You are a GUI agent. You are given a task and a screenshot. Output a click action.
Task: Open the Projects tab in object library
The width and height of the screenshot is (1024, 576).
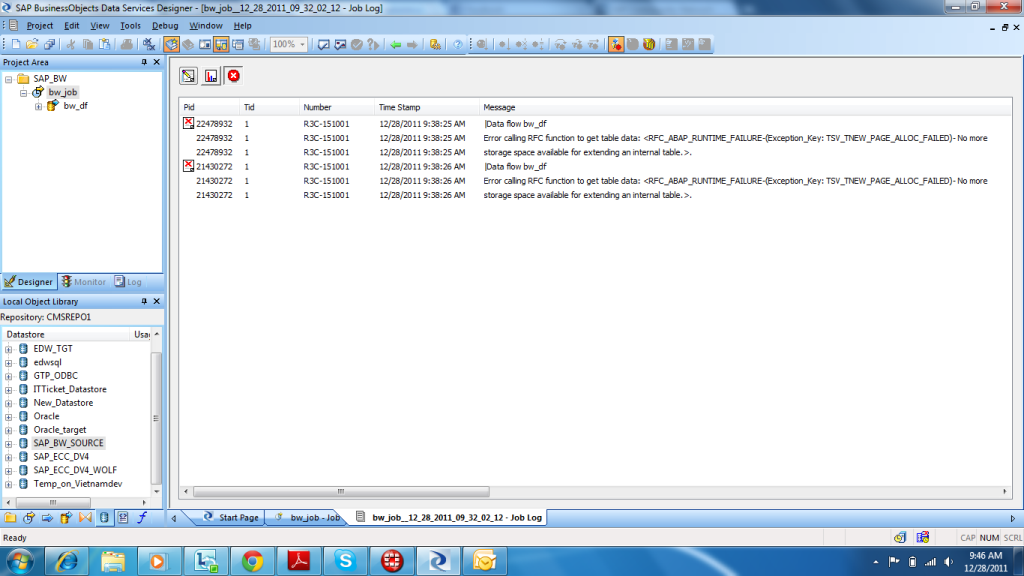click(x=10, y=518)
